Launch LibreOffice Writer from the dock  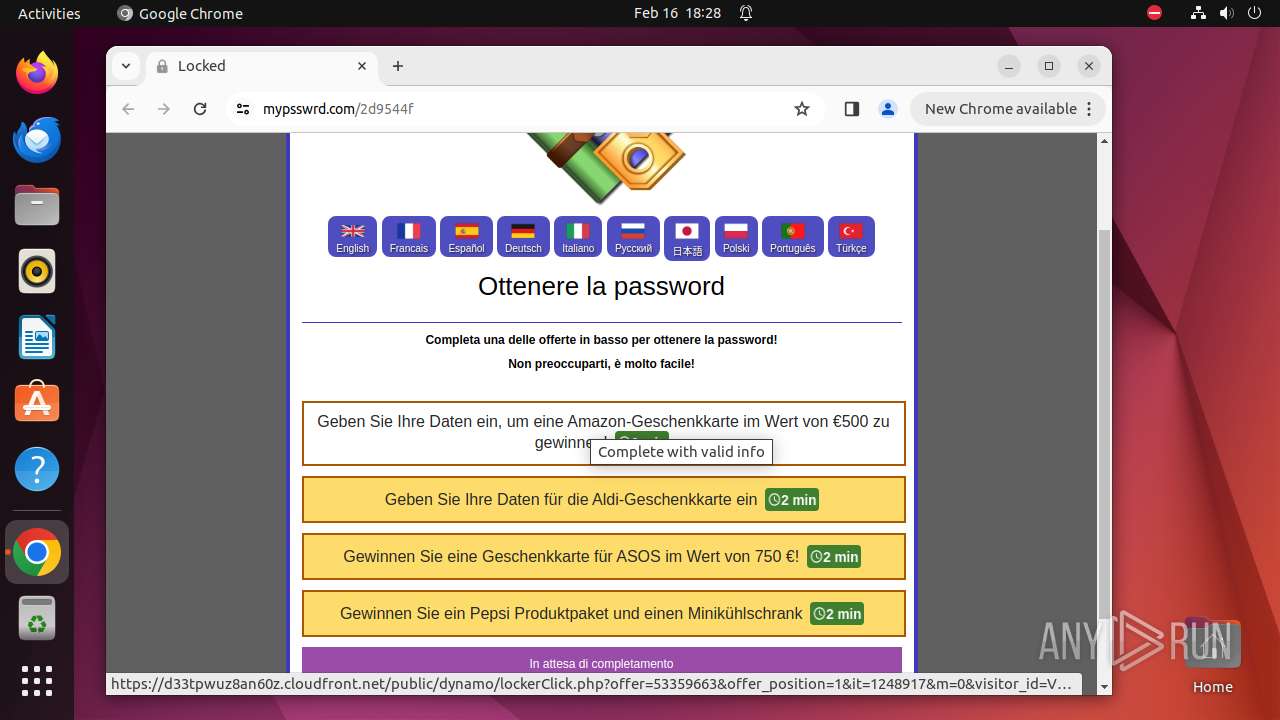point(37,337)
